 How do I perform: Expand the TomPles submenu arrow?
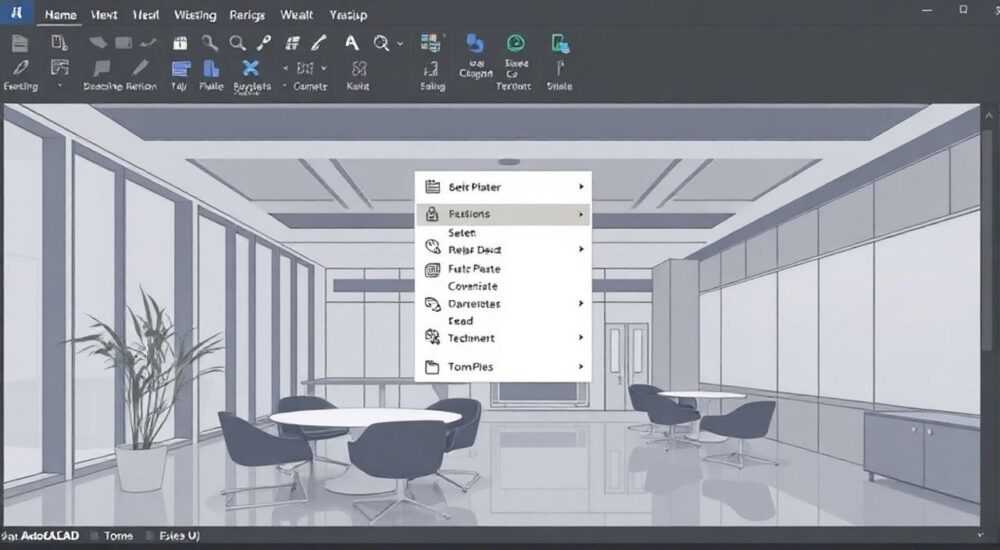(x=581, y=366)
